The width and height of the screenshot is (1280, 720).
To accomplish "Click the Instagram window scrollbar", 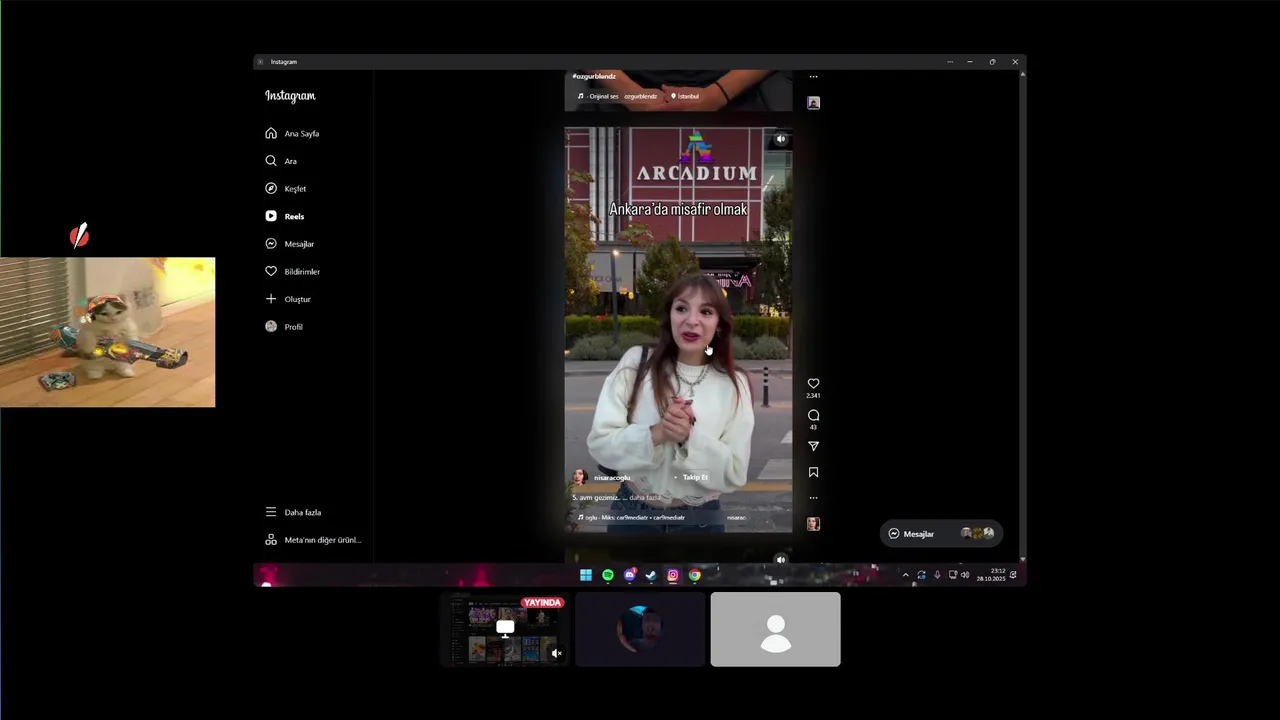I will (x=1022, y=315).
